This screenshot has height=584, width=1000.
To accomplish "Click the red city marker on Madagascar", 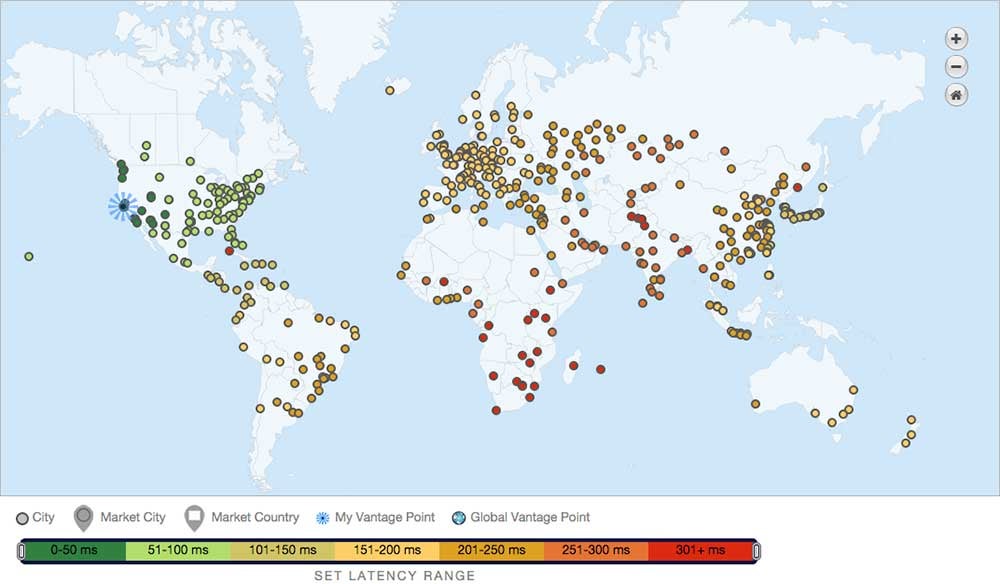I will (573, 366).
